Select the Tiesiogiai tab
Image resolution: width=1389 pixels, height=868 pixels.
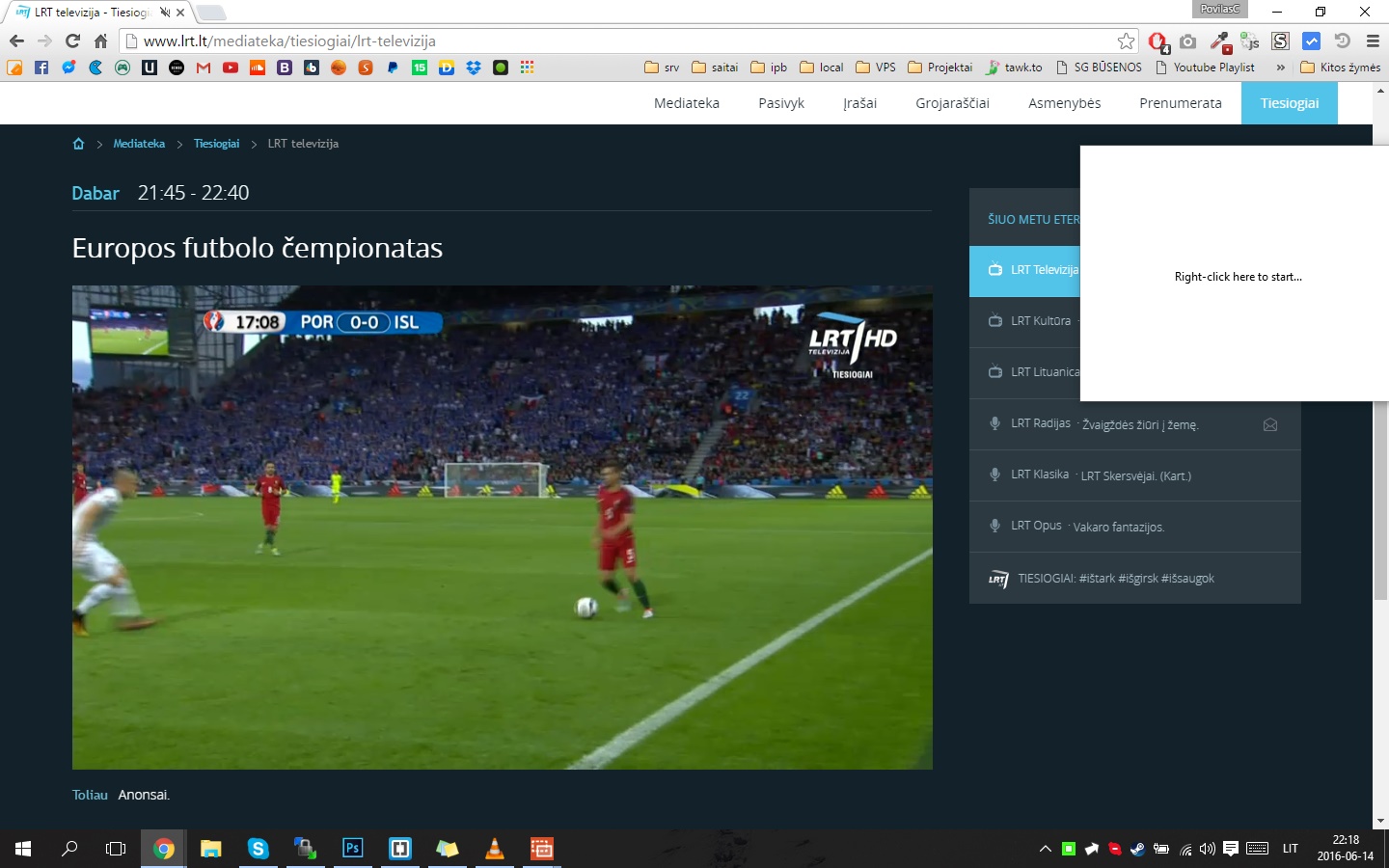(1289, 103)
